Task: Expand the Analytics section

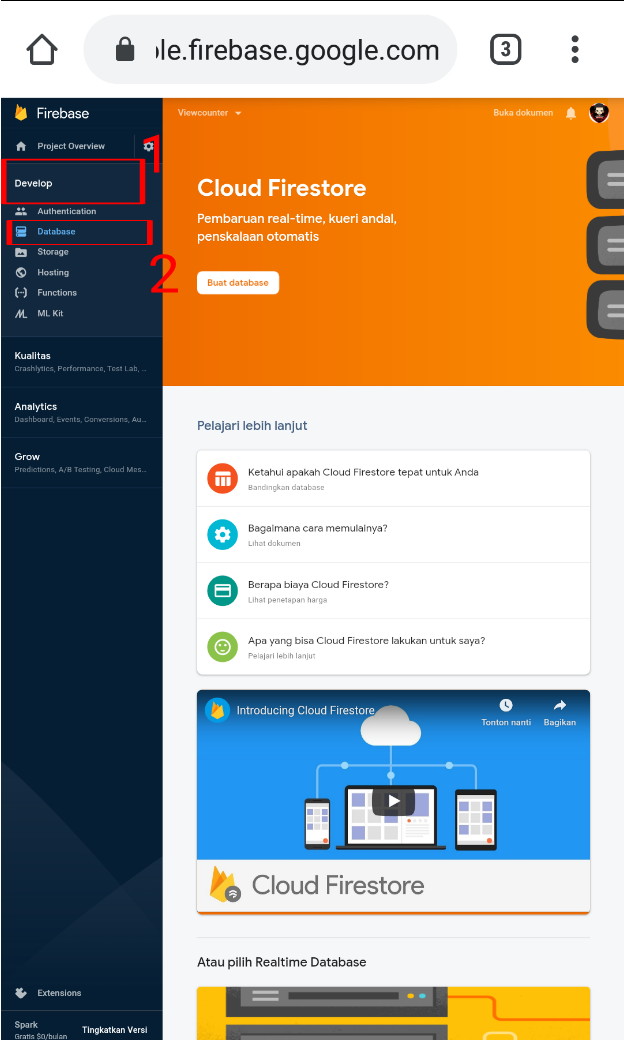Action: tap(82, 412)
